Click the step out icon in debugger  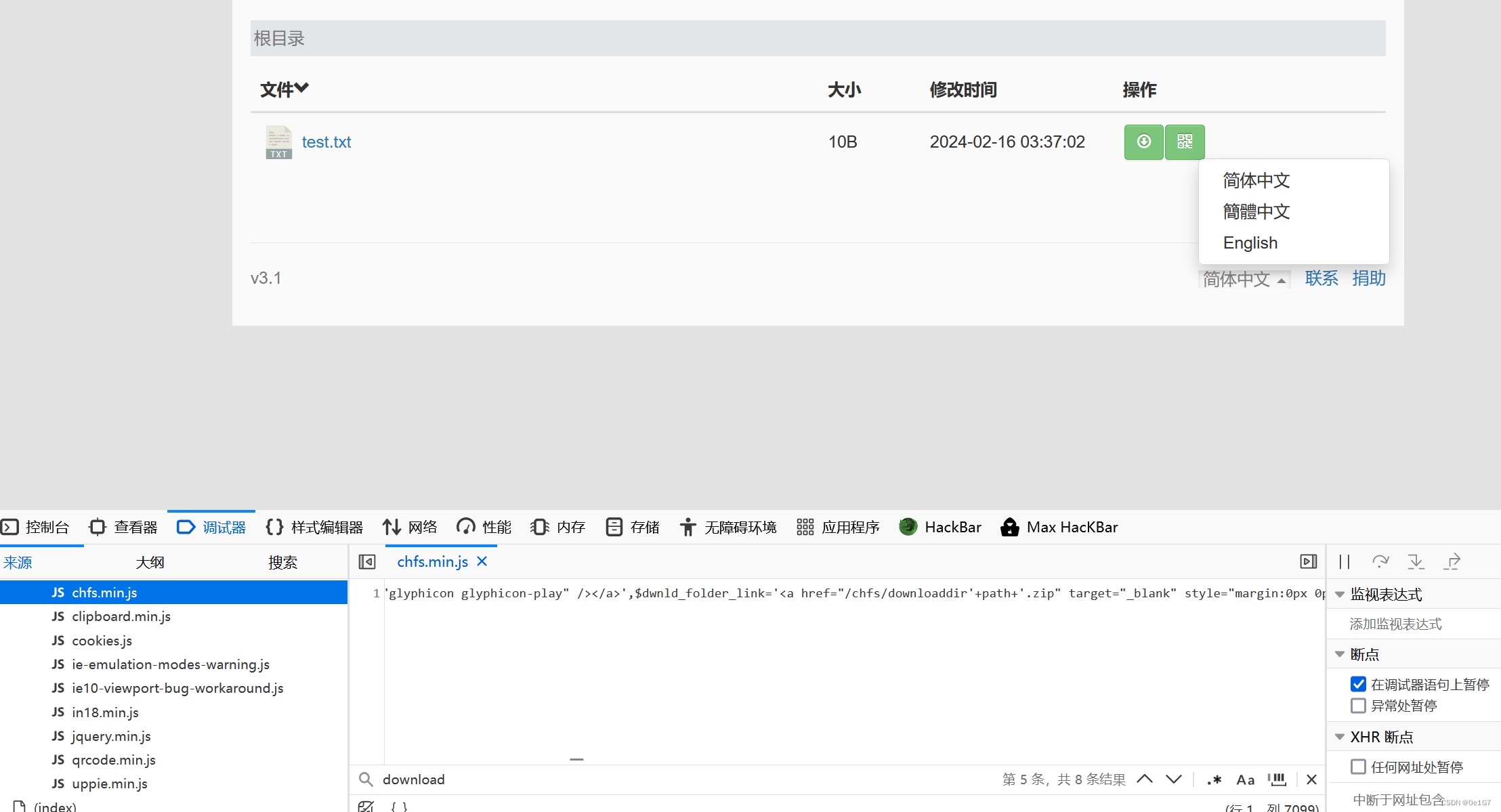[x=1452, y=561]
